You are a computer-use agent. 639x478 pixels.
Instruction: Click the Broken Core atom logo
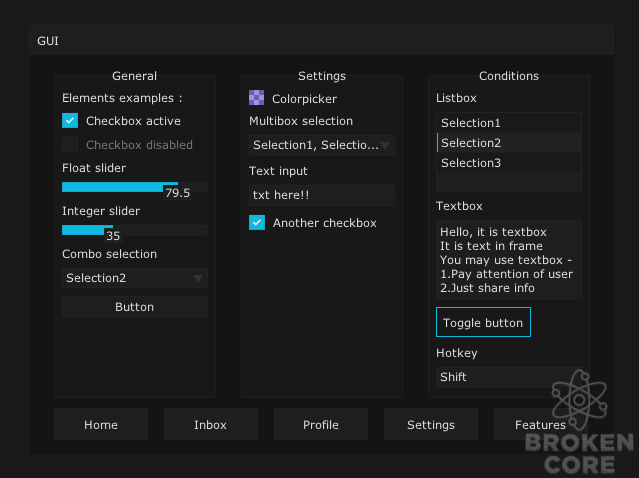coord(579,400)
